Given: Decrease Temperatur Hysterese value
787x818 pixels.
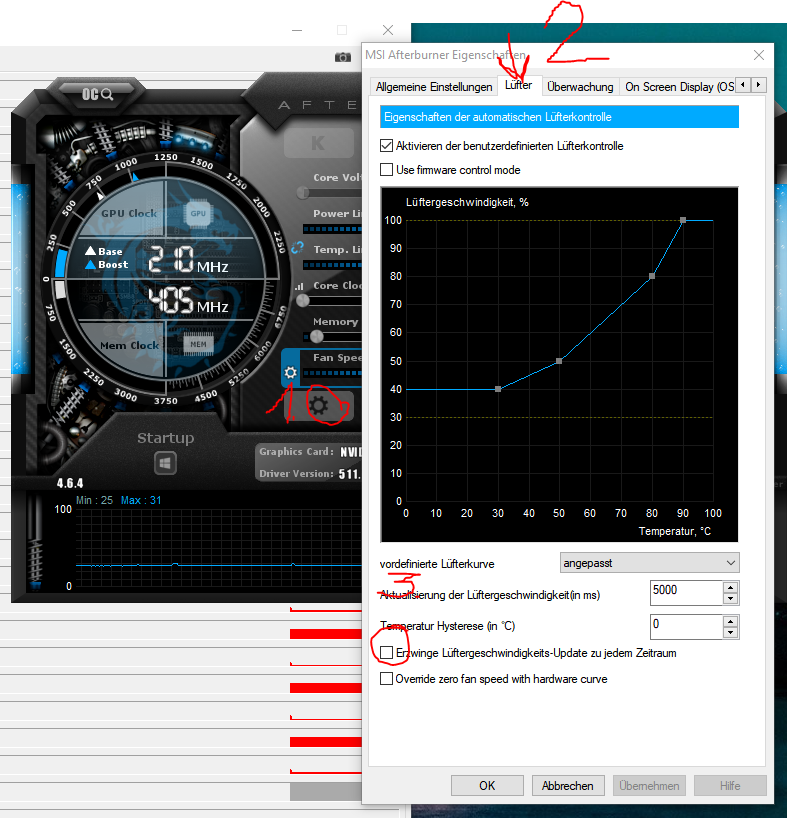Looking at the screenshot, I should click(x=731, y=633).
